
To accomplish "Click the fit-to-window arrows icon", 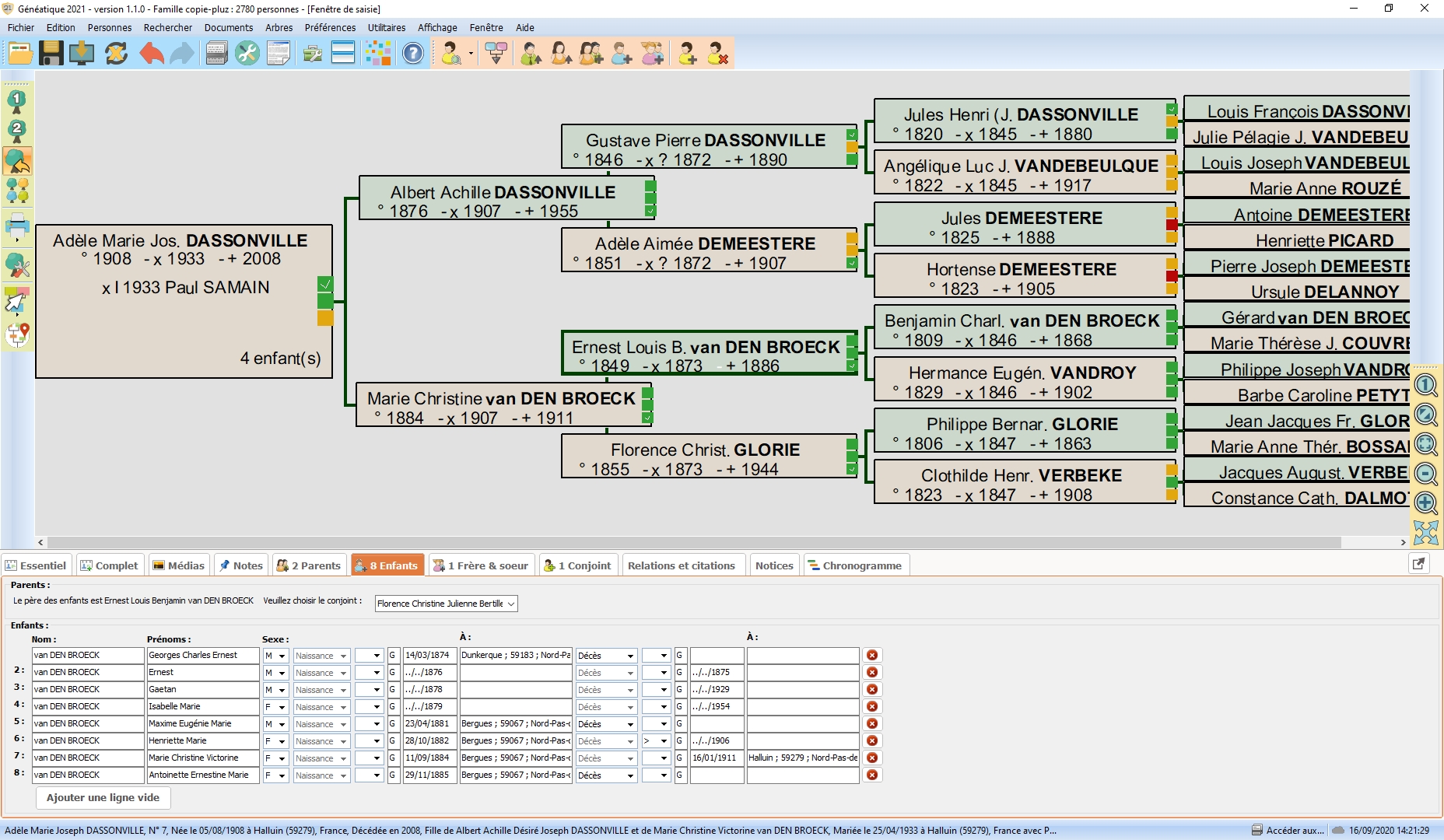I will click(1425, 534).
